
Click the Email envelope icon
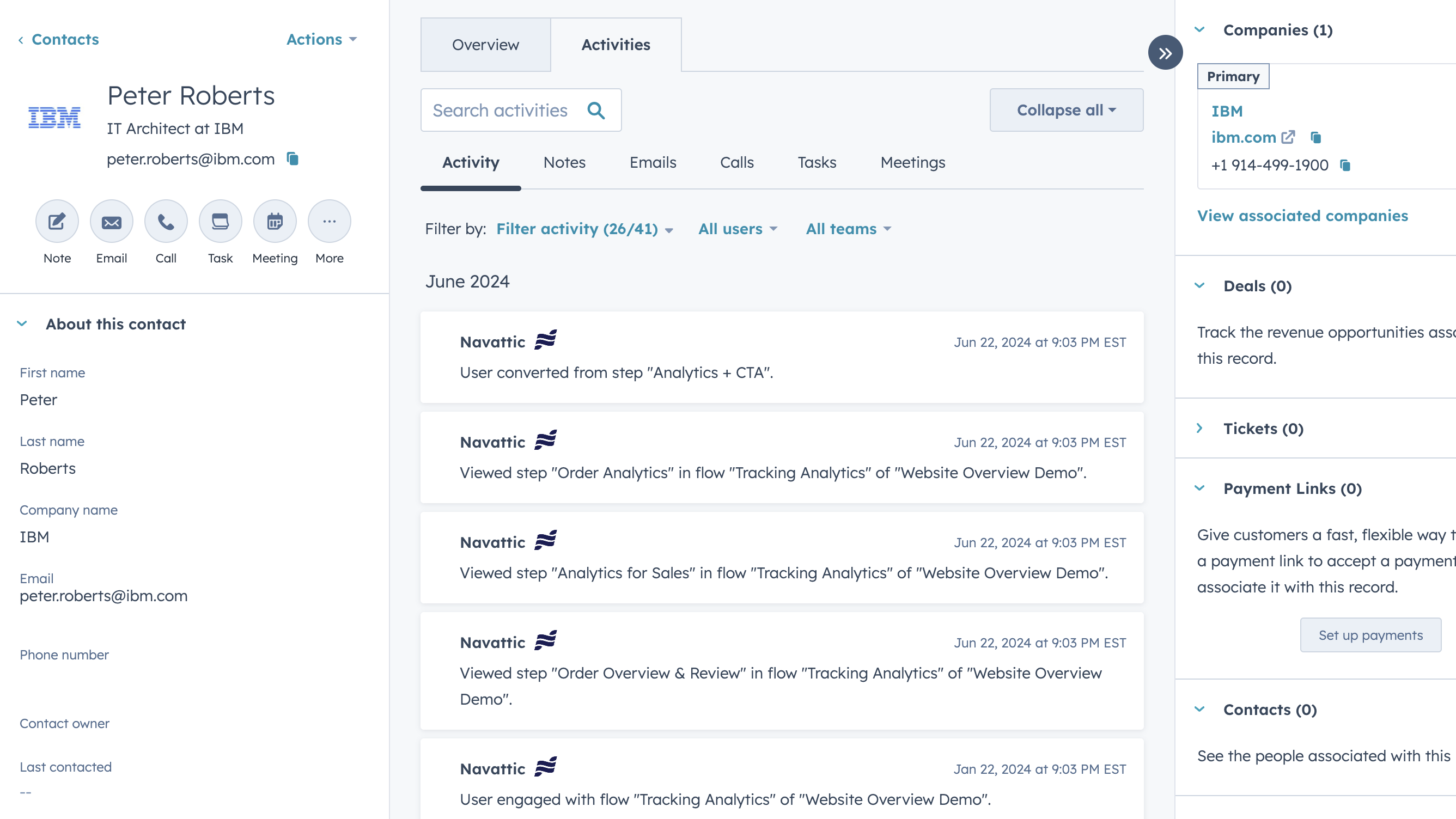pyautogui.click(x=111, y=222)
